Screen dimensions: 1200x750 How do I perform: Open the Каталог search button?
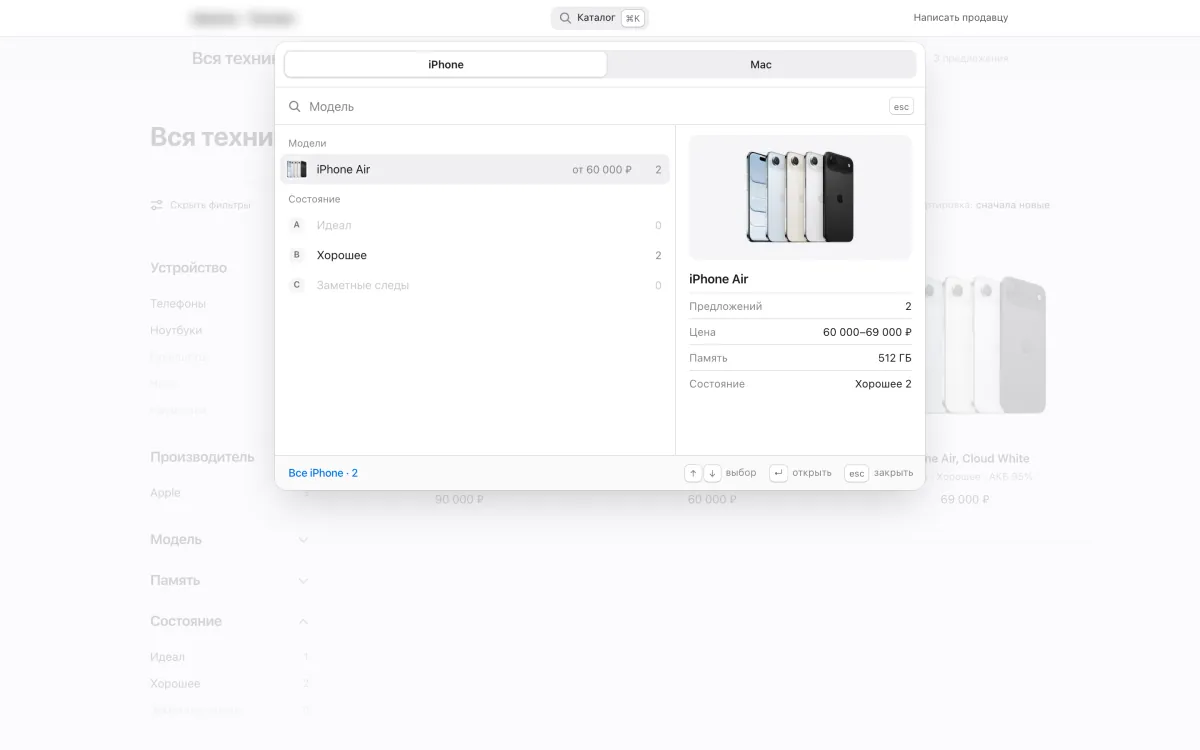[x=600, y=18]
